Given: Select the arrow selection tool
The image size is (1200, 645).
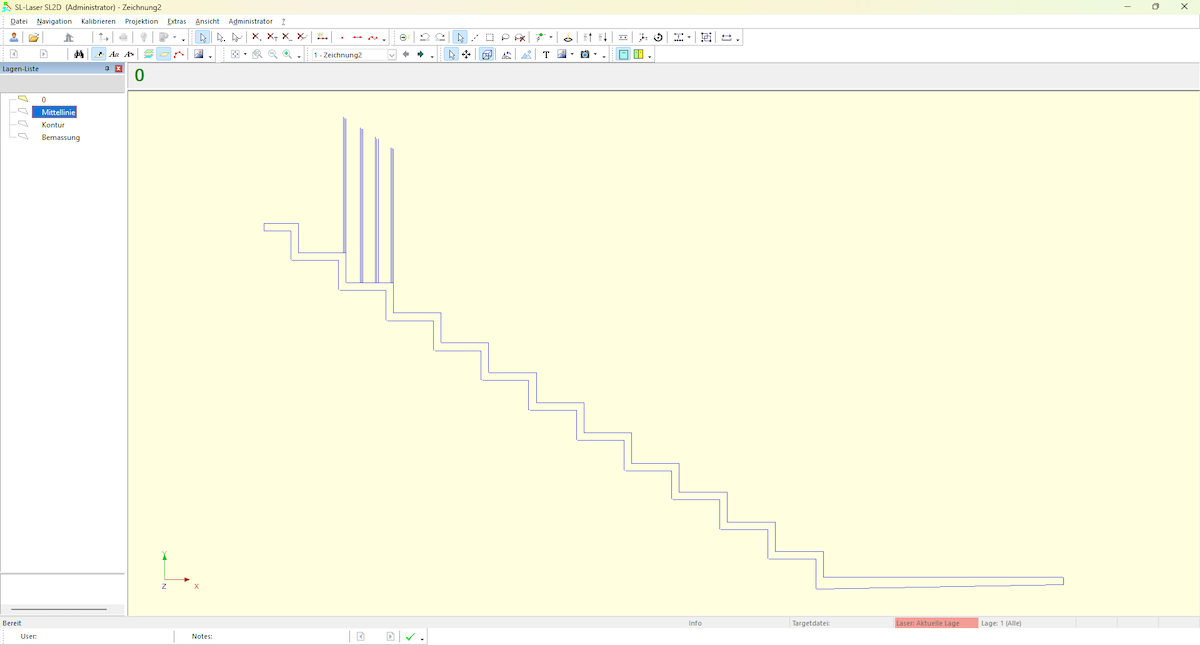Looking at the screenshot, I should pos(203,37).
